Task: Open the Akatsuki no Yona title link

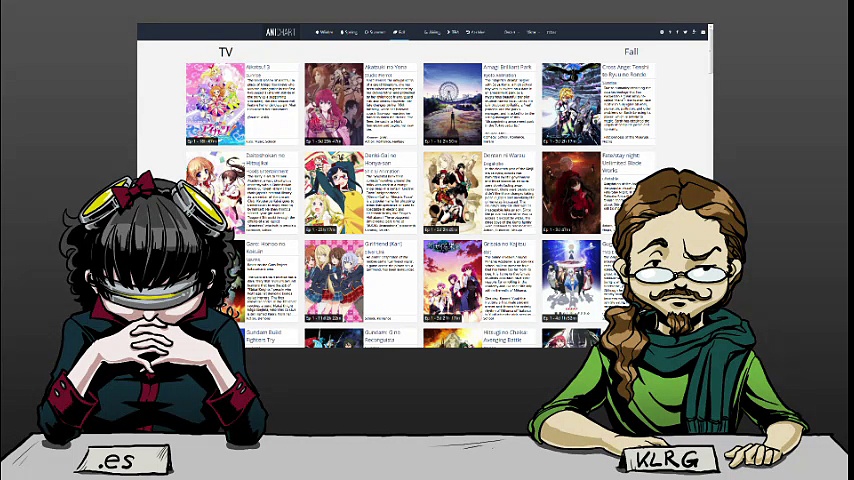Action: coord(386,67)
